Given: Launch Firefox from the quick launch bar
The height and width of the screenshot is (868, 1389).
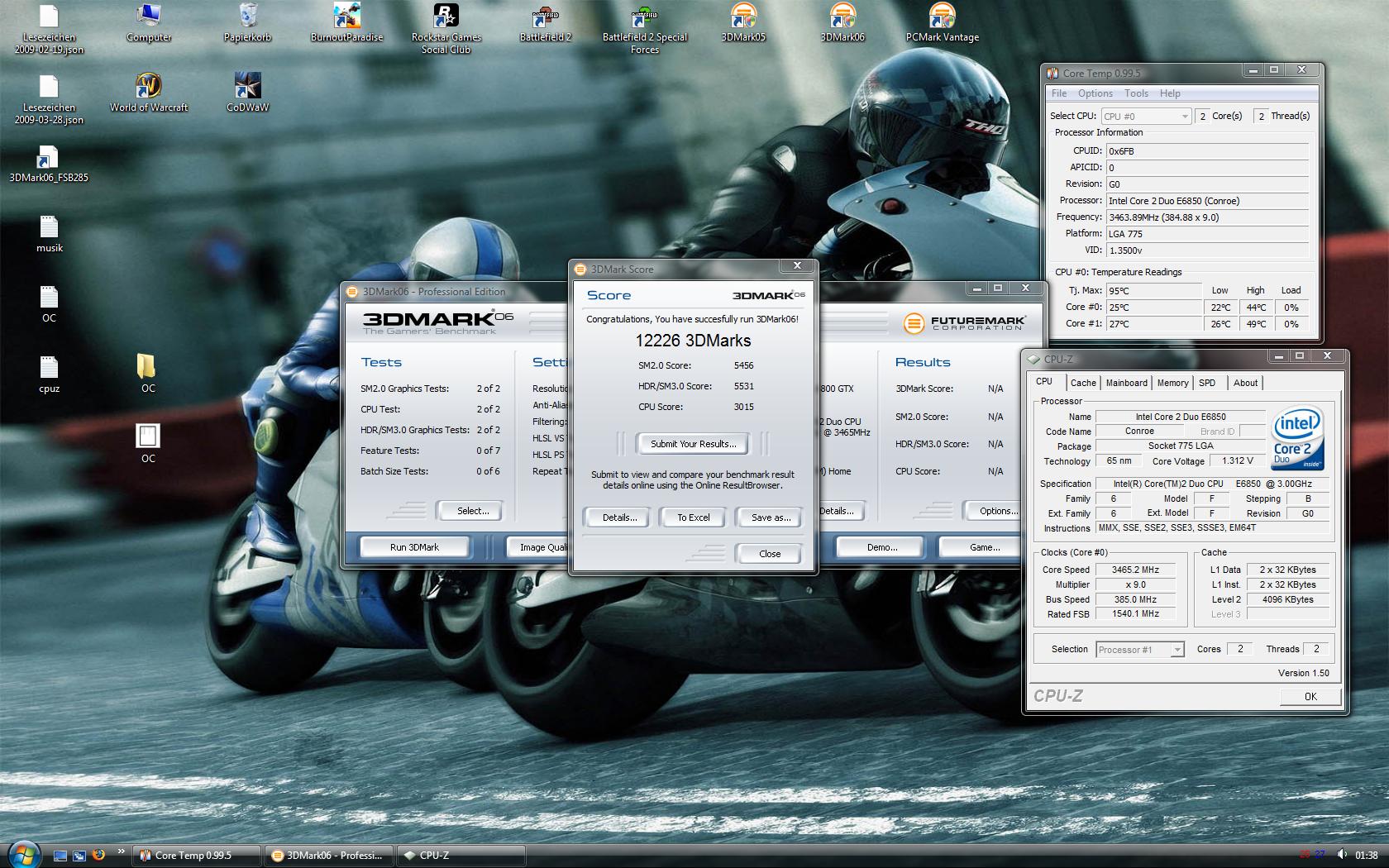Looking at the screenshot, I should pyautogui.click(x=98, y=855).
